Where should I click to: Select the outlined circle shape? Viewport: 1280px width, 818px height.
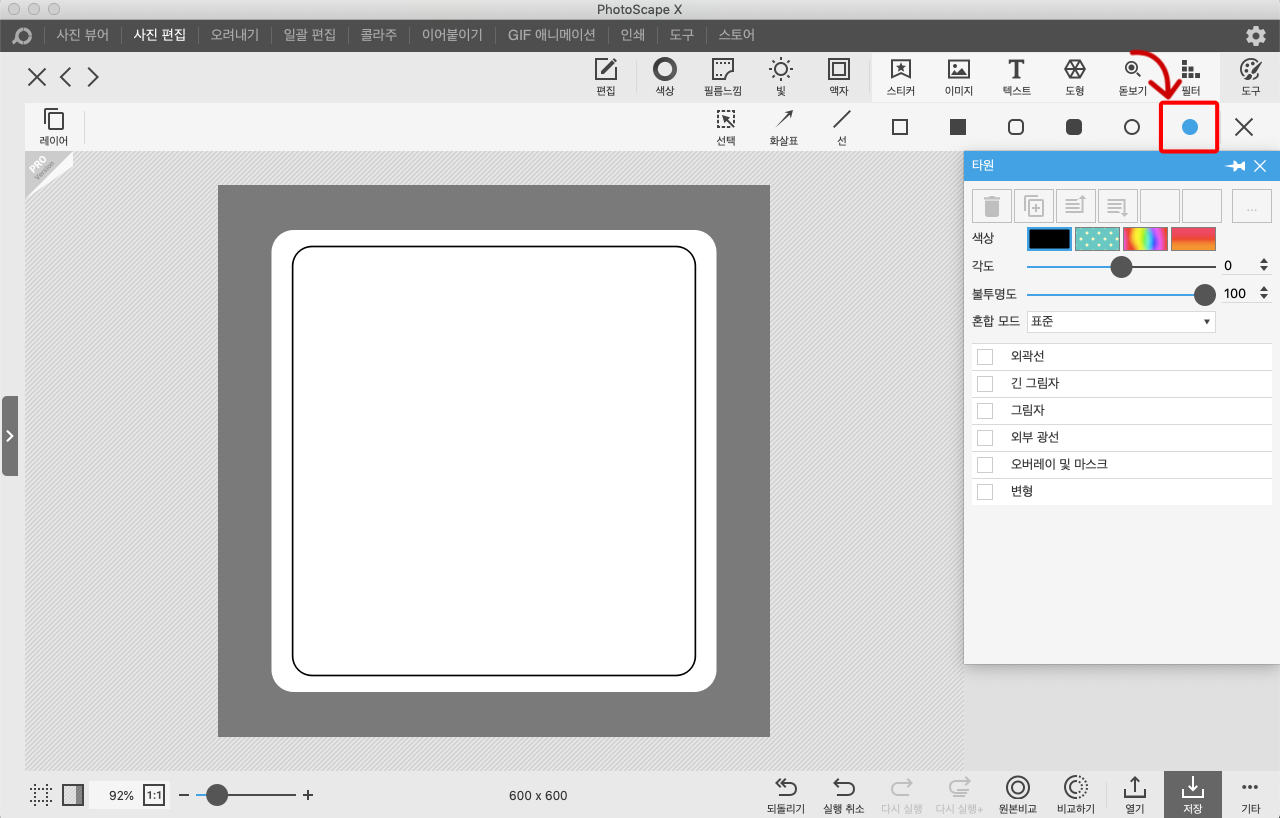point(1132,127)
